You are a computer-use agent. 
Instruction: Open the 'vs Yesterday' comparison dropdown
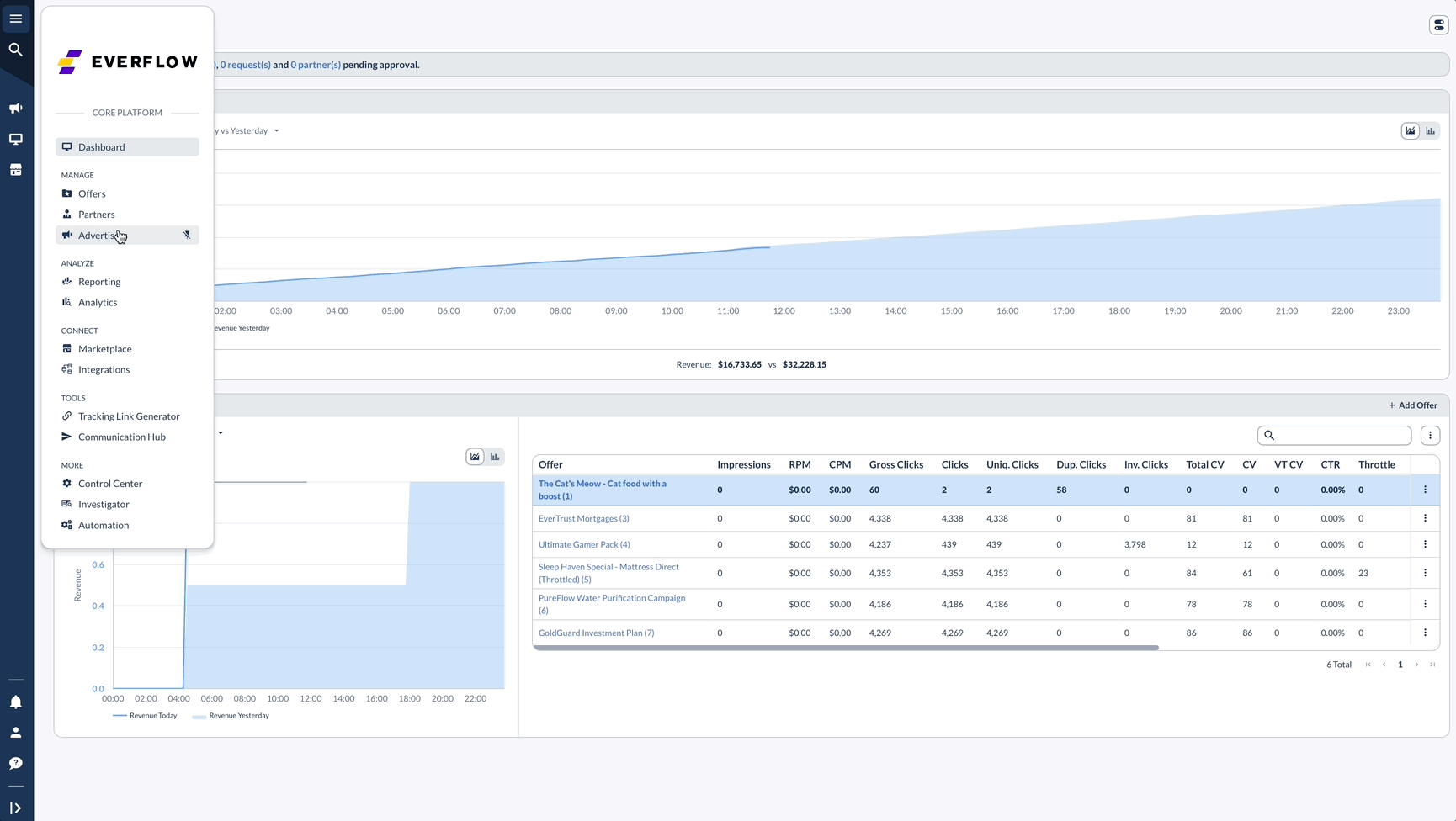pos(247,131)
